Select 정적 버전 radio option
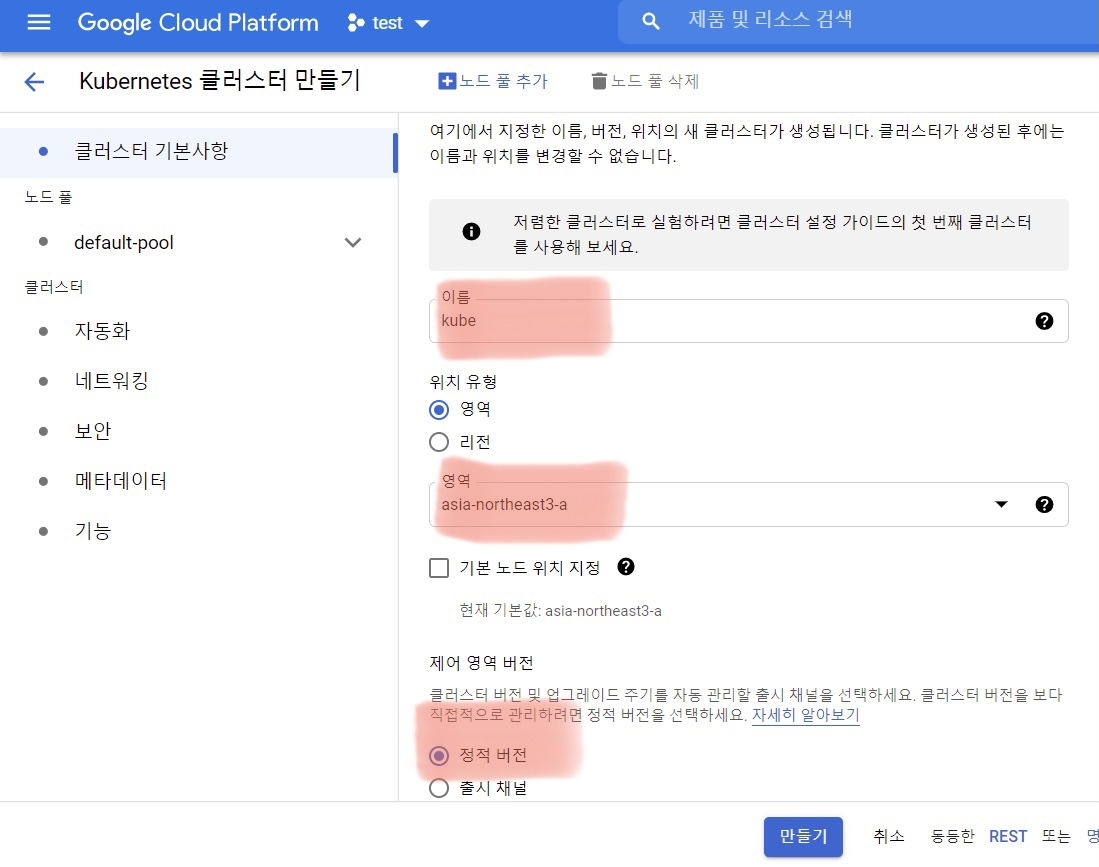This screenshot has width=1099, height=867. [x=439, y=755]
